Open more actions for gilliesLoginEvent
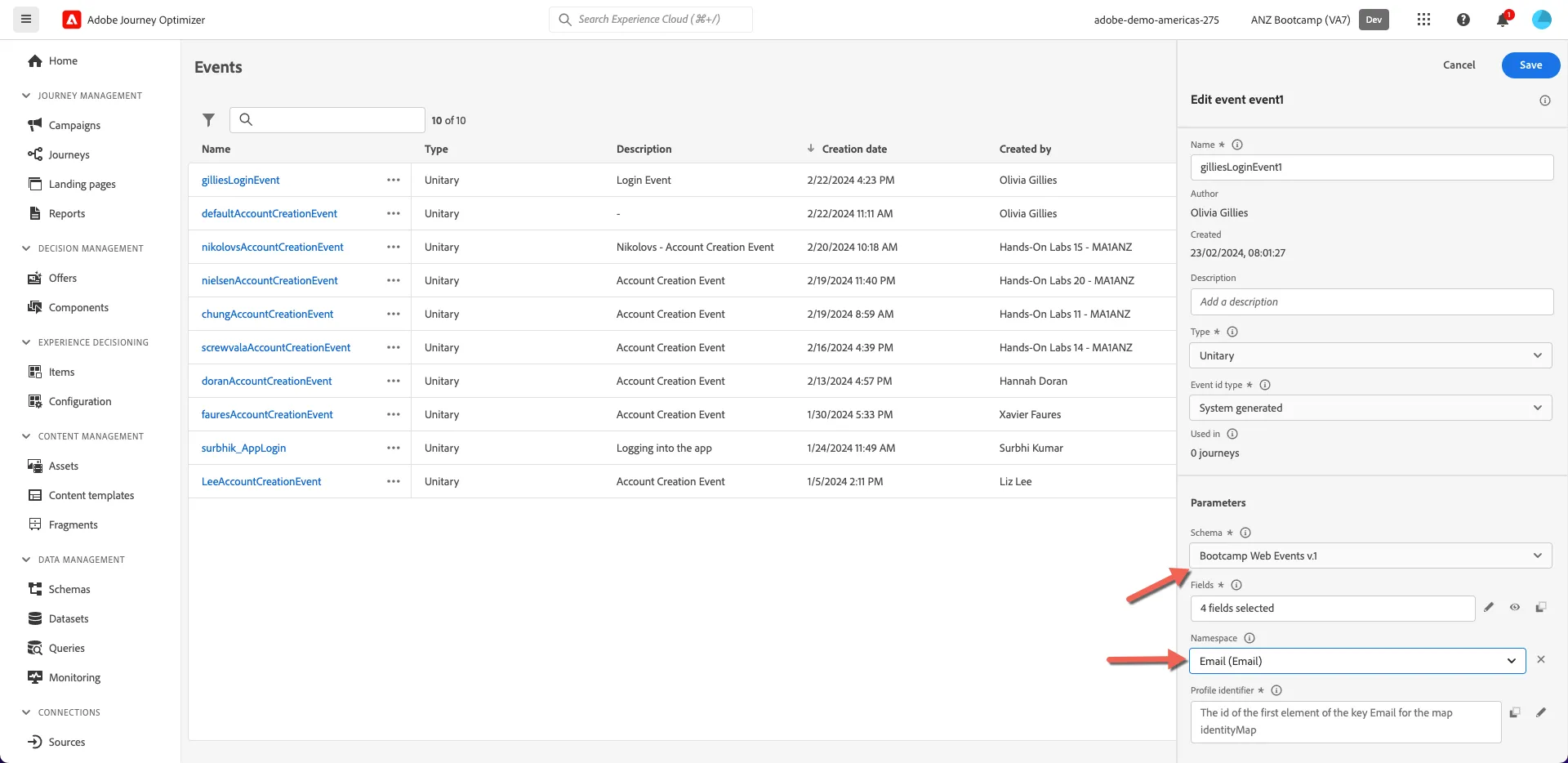Image resolution: width=1568 pixels, height=763 pixels. pos(394,180)
